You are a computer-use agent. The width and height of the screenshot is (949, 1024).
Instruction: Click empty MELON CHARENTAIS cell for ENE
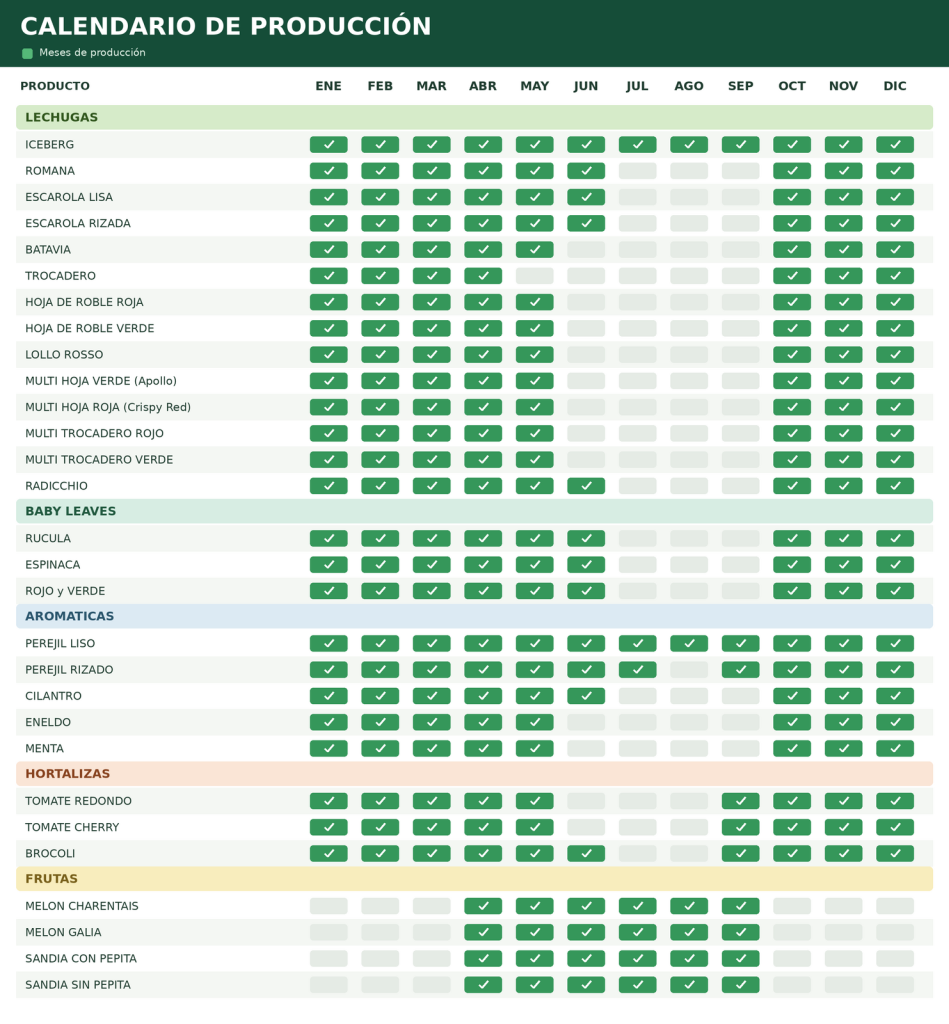click(329, 906)
